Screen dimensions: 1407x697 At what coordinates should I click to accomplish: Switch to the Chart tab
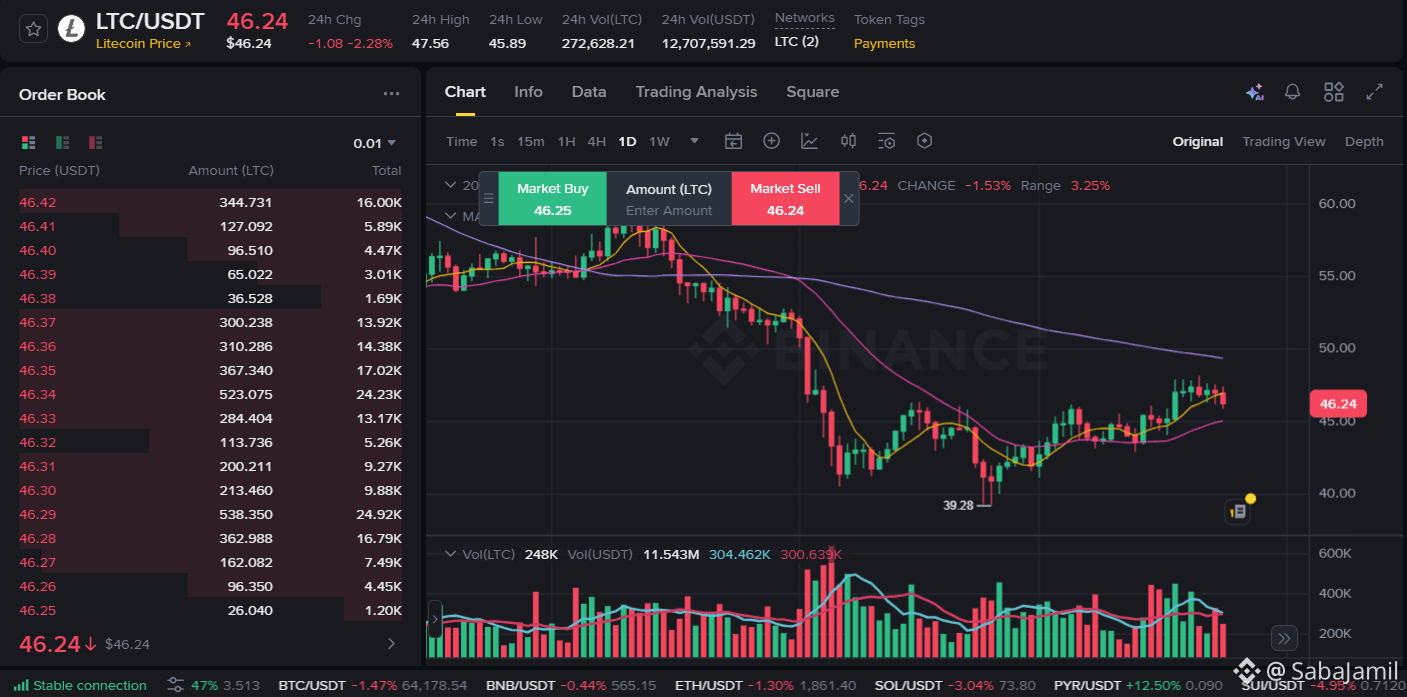(465, 92)
